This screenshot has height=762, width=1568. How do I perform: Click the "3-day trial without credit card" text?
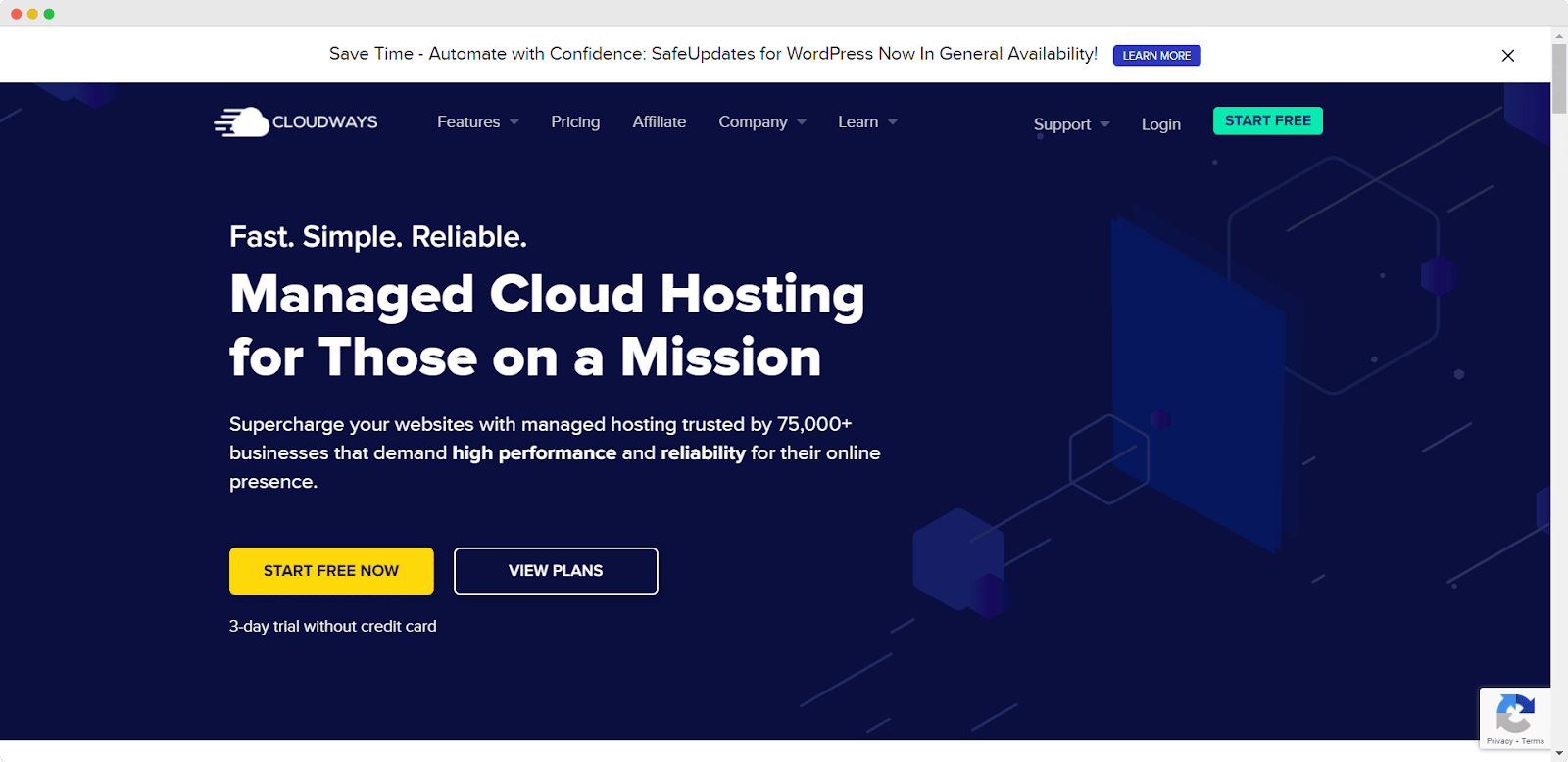coord(333,626)
